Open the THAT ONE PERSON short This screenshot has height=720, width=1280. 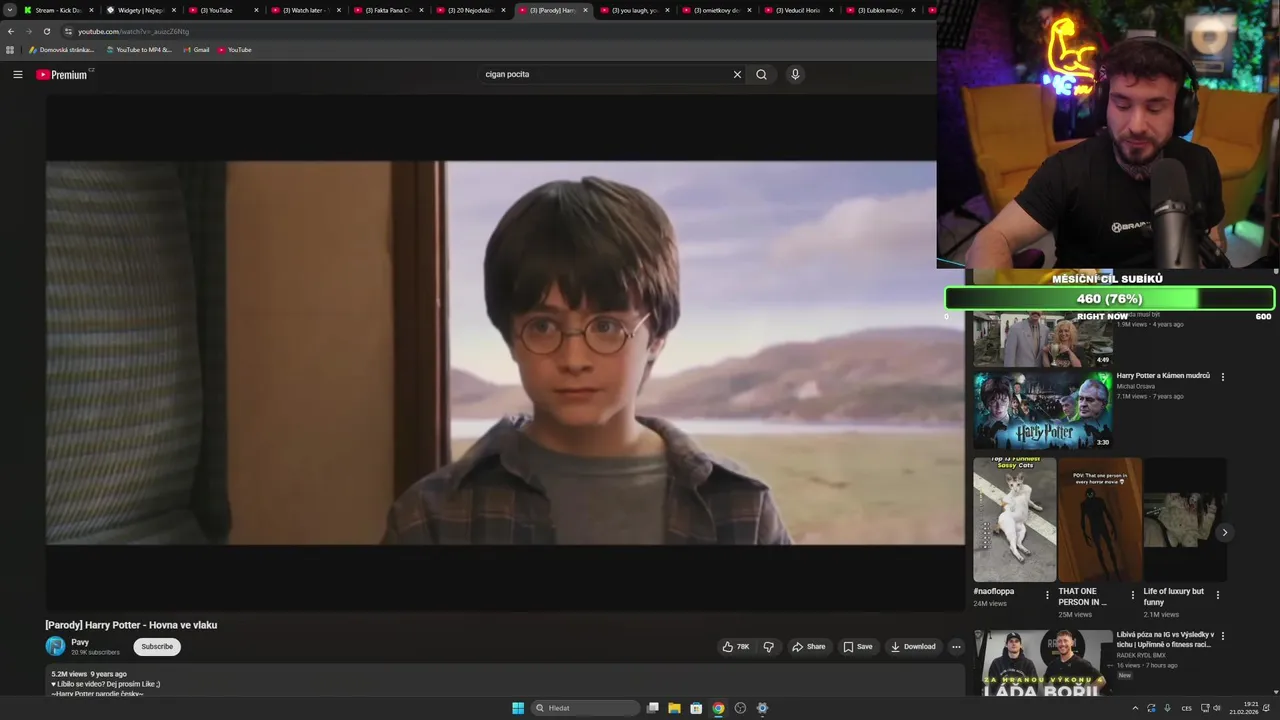[1100, 520]
